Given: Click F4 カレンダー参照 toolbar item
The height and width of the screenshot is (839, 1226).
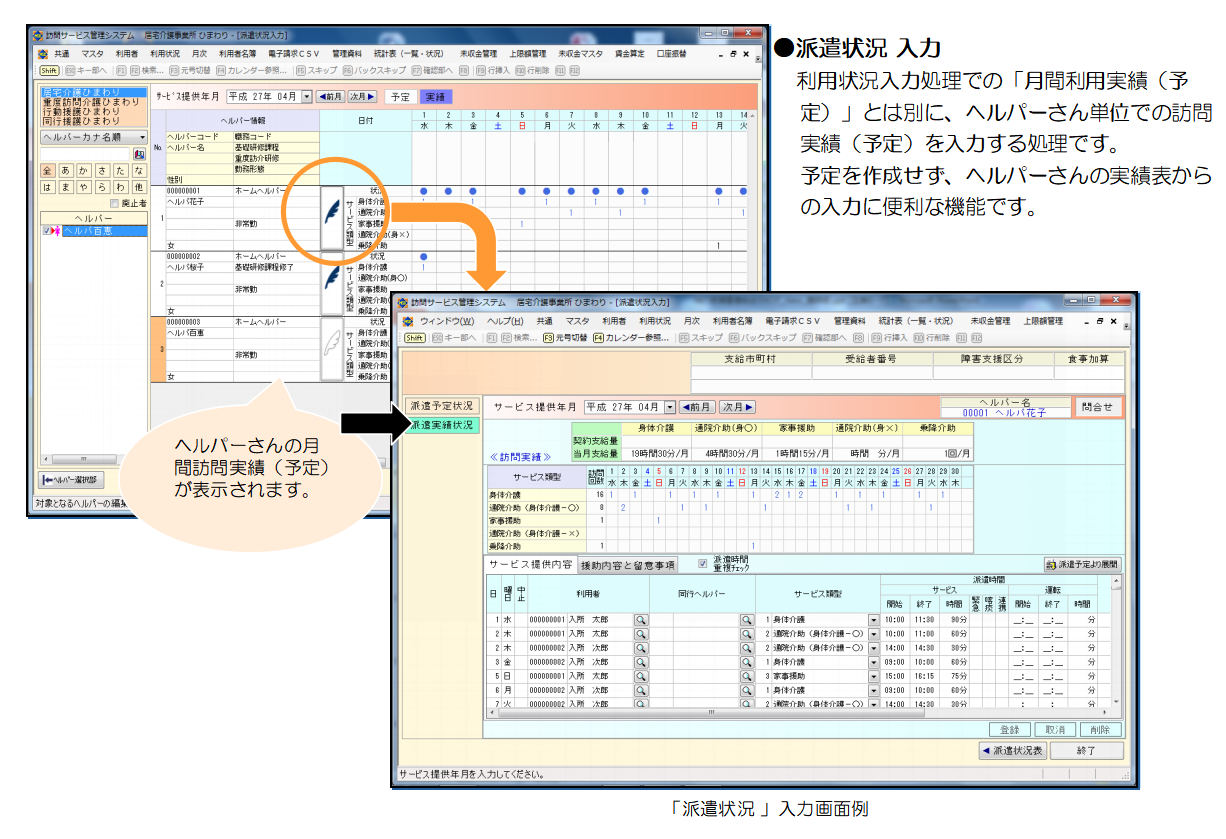Looking at the screenshot, I should coord(631,338).
